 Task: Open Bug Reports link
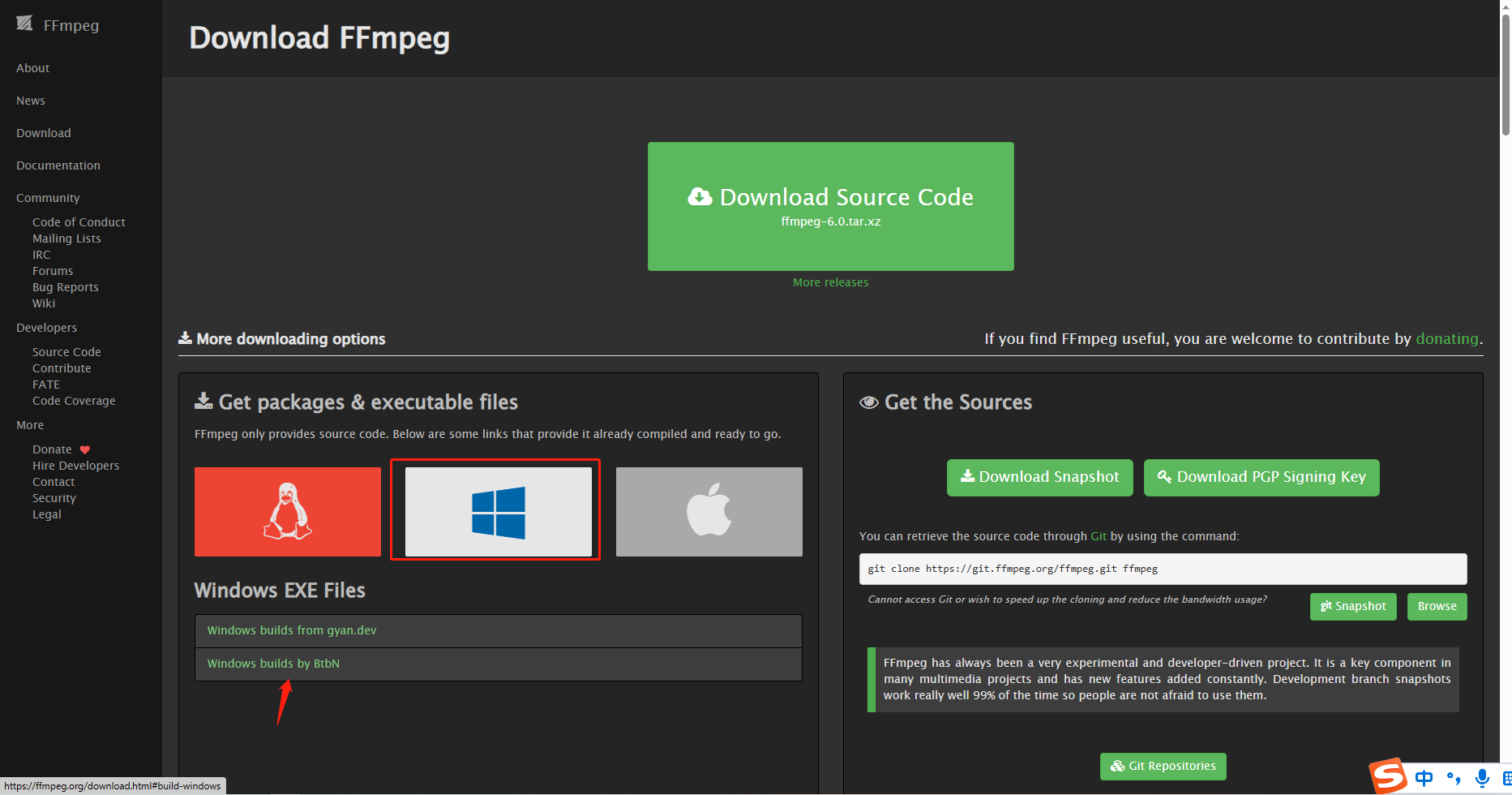pyautogui.click(x=66, y=287)
